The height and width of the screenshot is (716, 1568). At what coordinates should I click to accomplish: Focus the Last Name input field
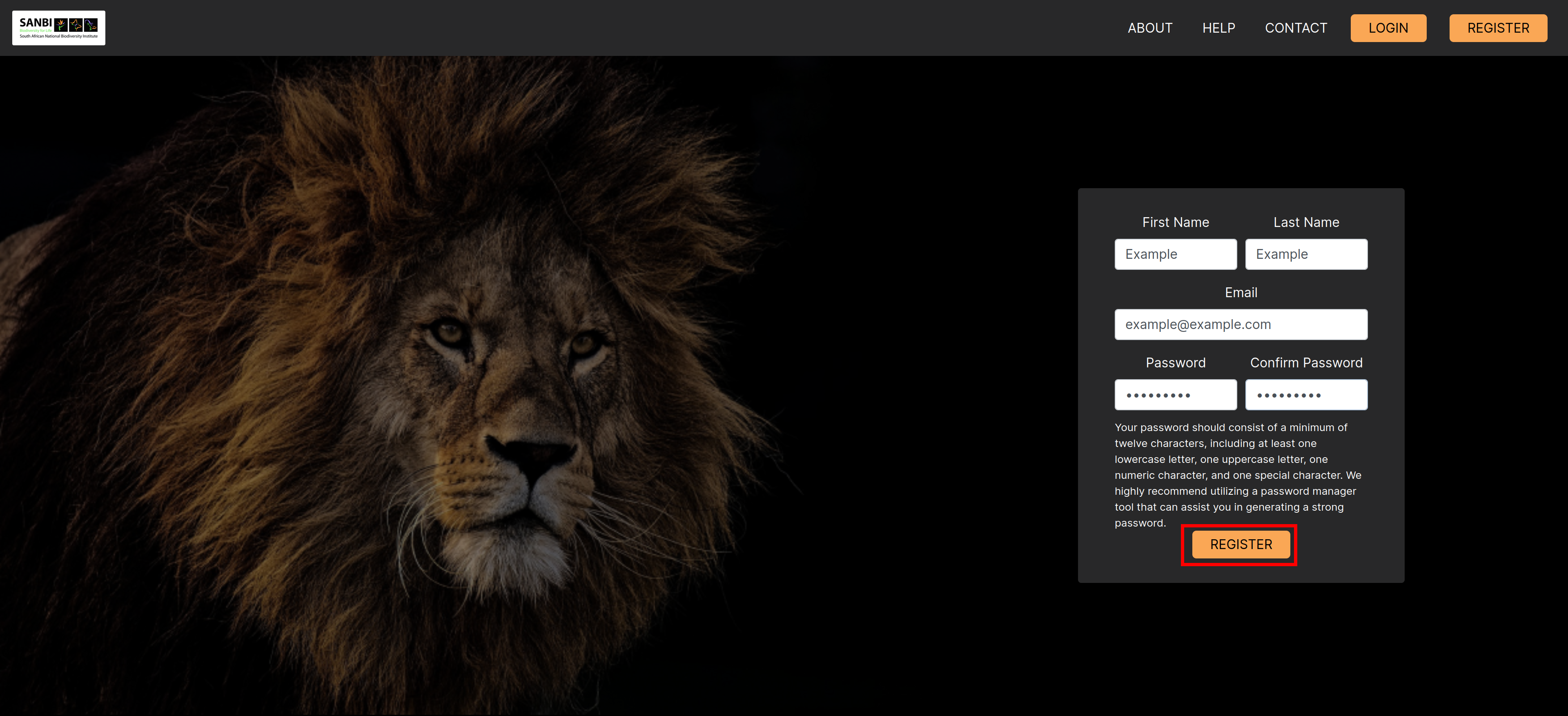point(1306,254)
